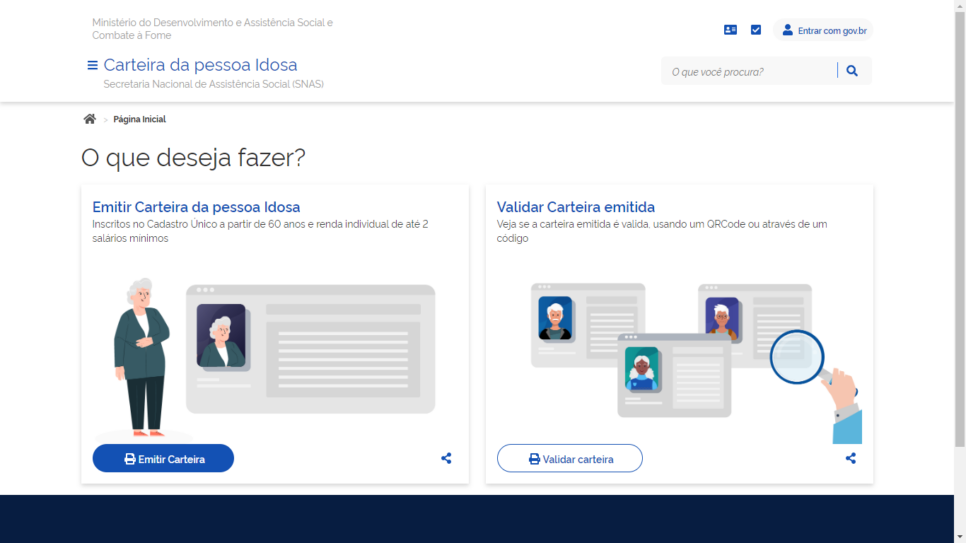Open Página Inicial breadcrumb link

[139, 119]
